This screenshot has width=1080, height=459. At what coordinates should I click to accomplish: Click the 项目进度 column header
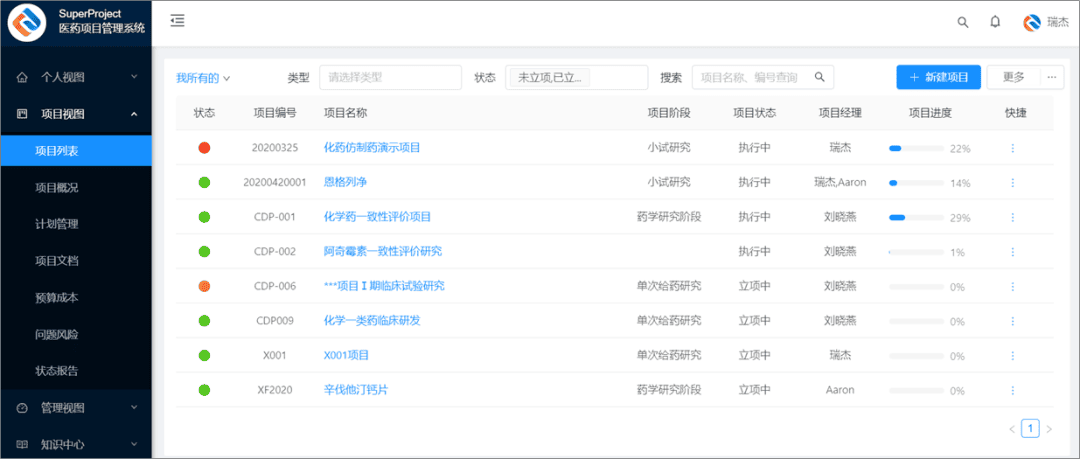pyautogui.click(x=931, y=113)
